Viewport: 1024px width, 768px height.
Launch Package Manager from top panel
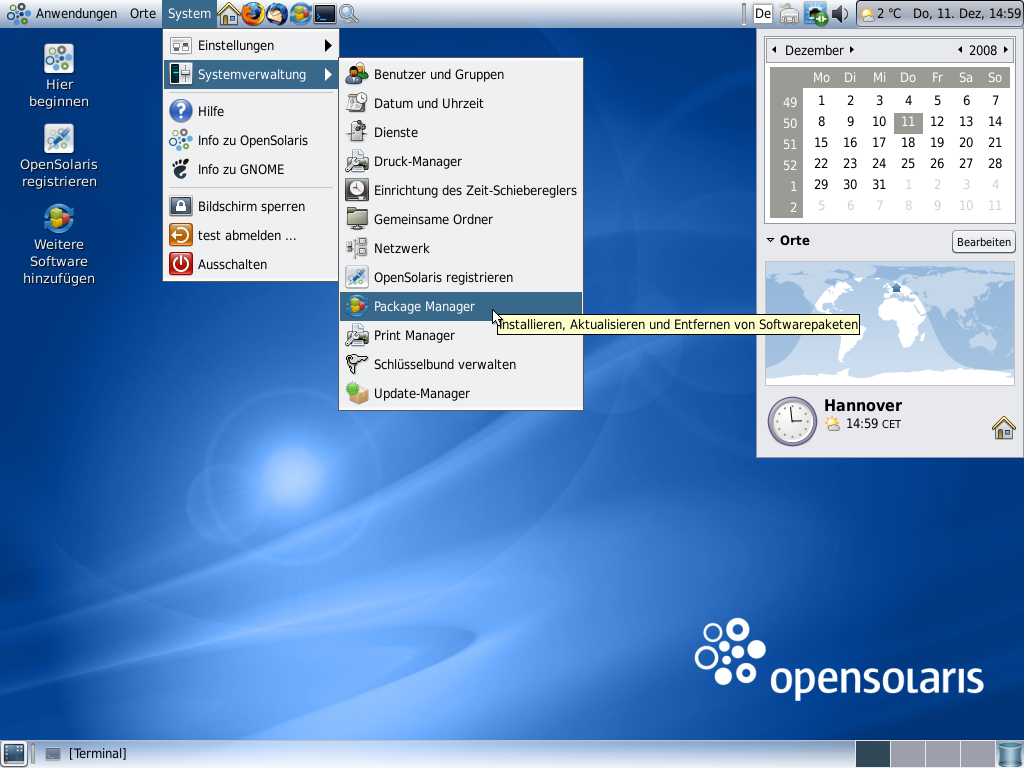coord(300,13)
